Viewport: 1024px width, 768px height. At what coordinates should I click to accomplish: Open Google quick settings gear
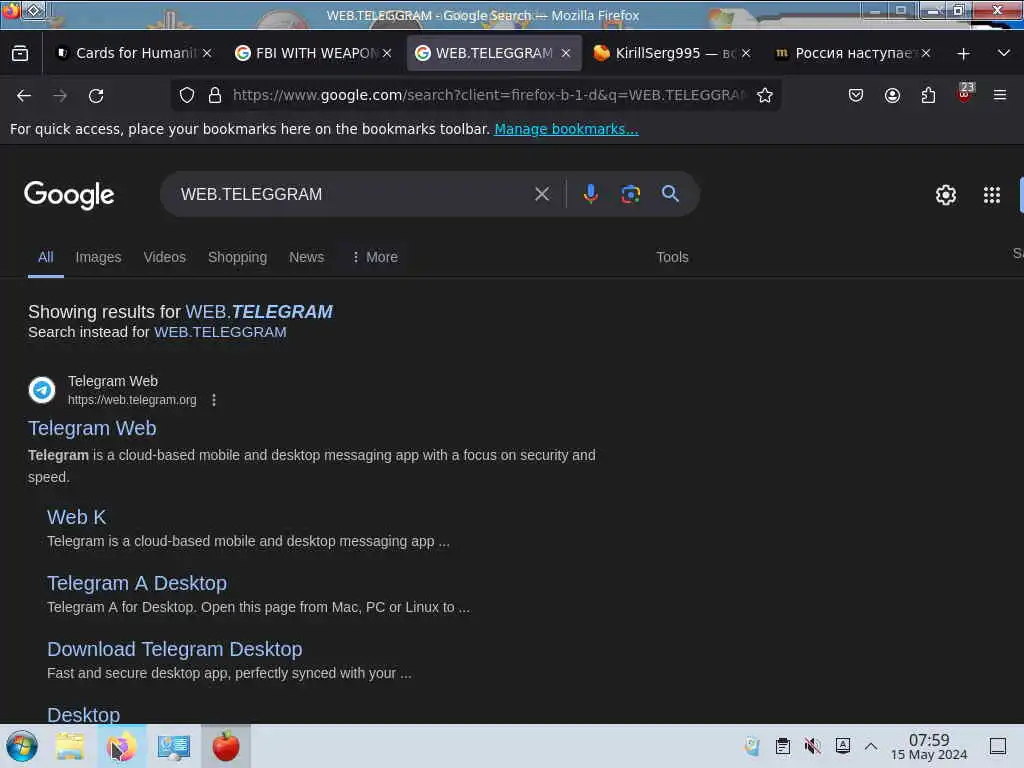[x=946, y=195]
